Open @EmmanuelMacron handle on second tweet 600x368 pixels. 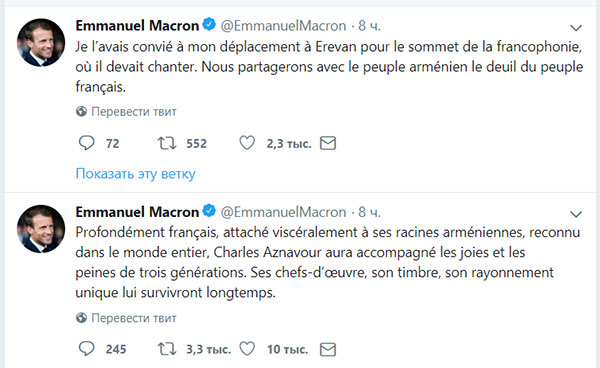point(283,212)
